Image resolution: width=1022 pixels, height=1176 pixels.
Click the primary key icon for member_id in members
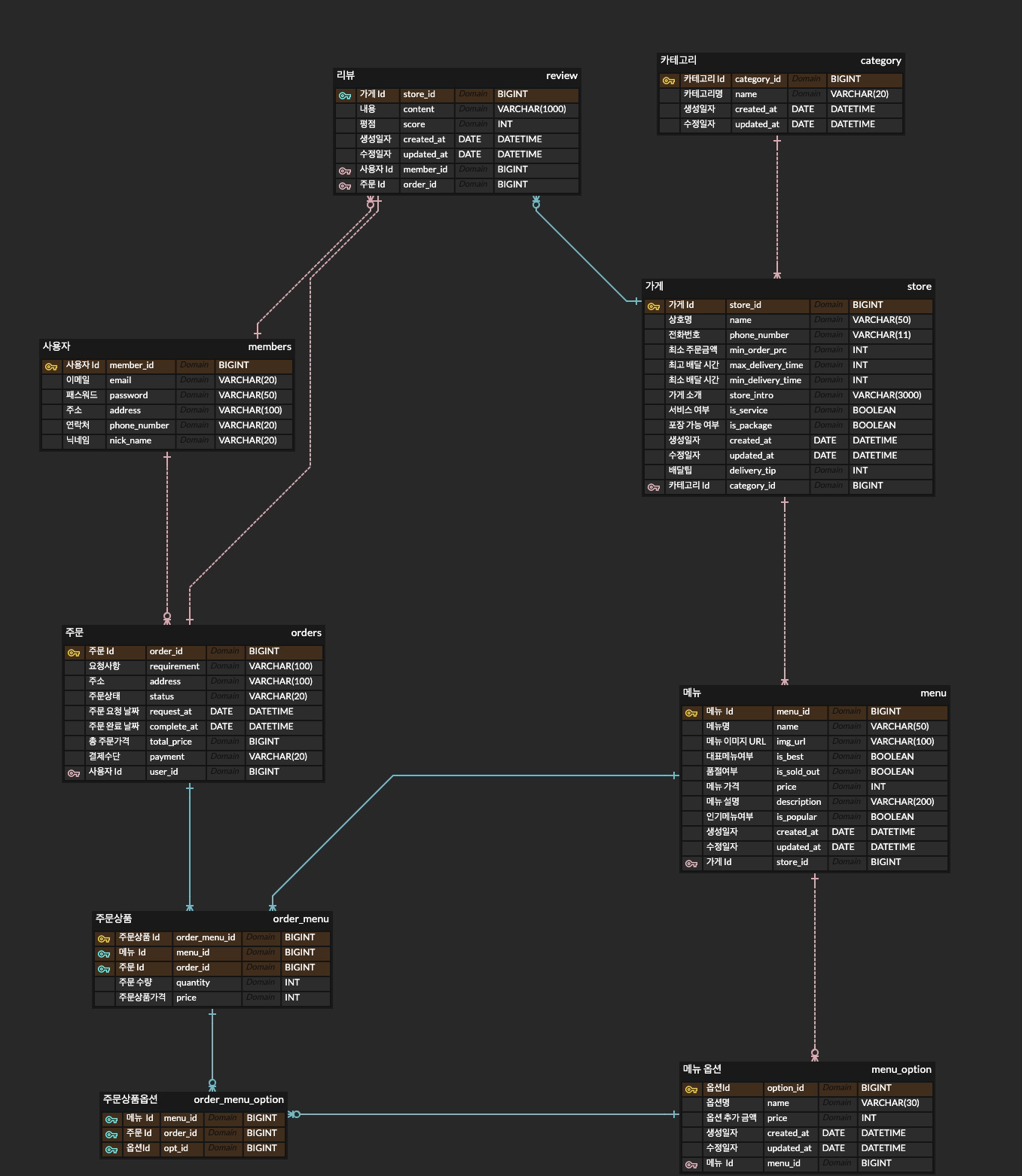pyautogui.click(x=51, y=366)
